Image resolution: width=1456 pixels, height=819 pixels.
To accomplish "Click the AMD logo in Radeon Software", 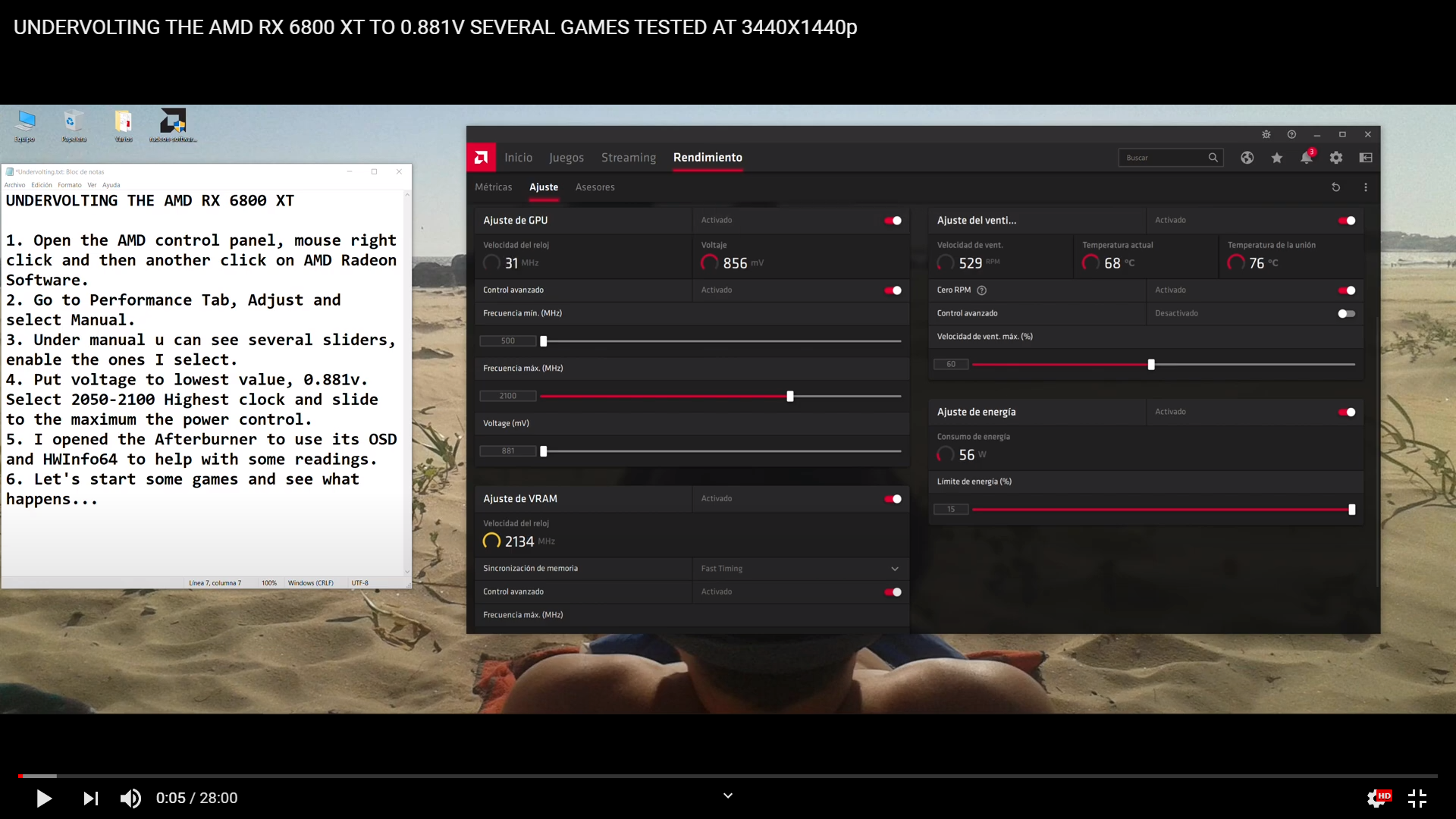I will [481, 158].
